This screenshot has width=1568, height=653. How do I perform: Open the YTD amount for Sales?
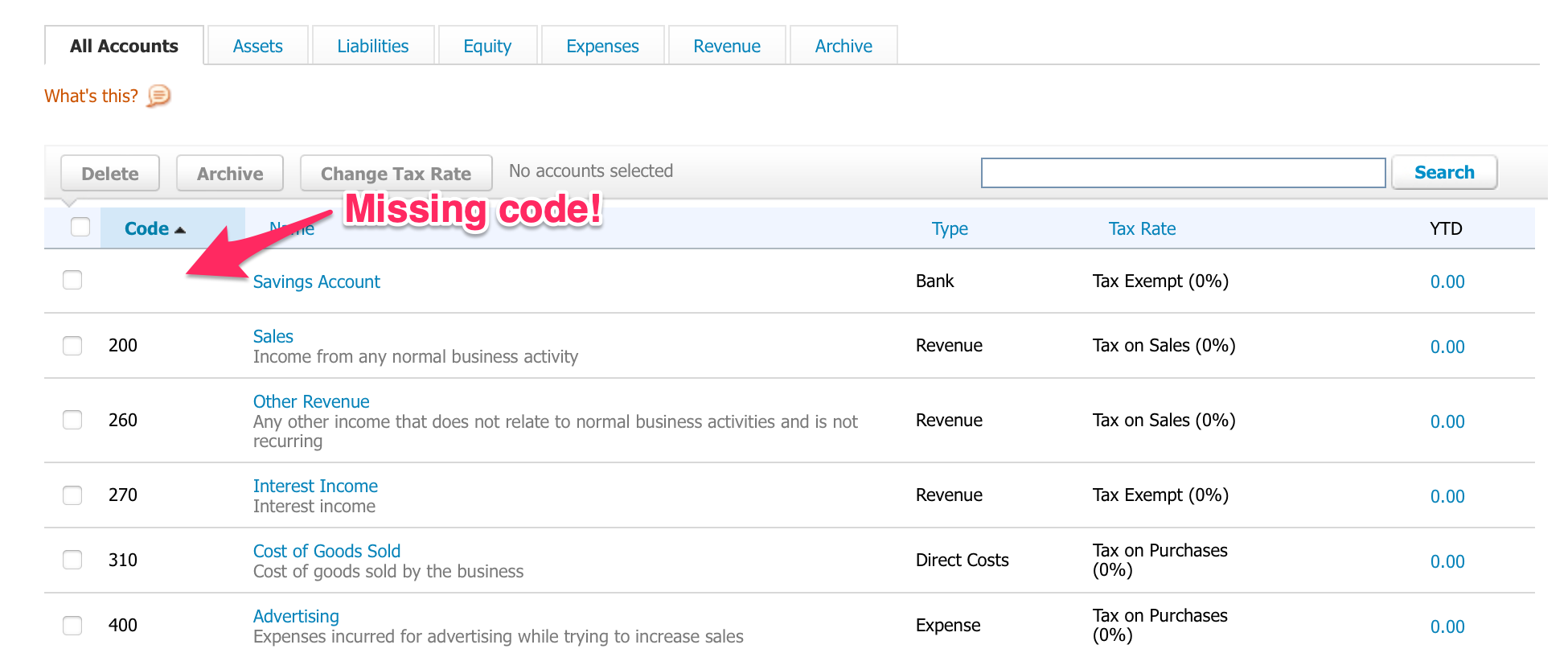pyautogui.click(x=1447, y=347)
